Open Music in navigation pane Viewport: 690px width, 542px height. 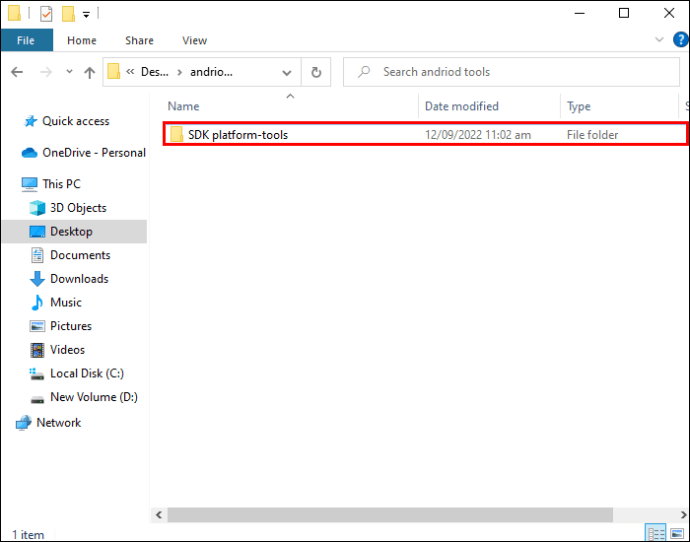55,303
